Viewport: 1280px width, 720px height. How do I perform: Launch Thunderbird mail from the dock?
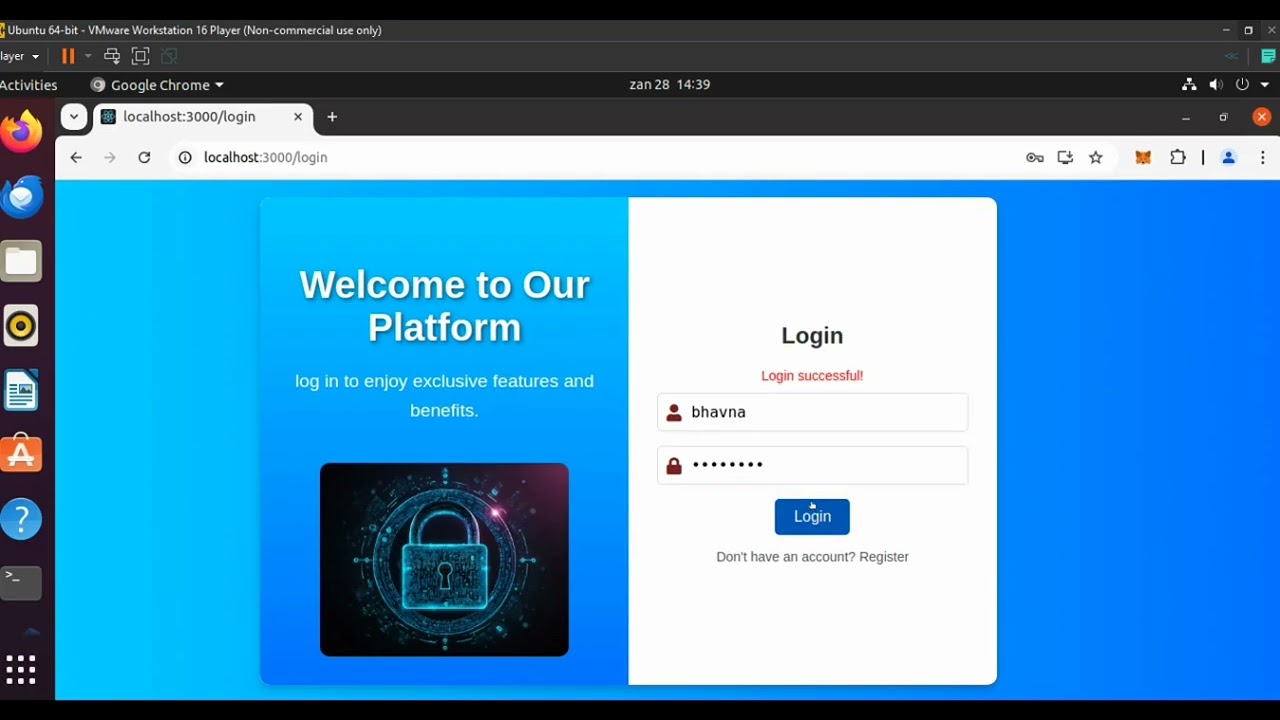[x=21, y=197]
